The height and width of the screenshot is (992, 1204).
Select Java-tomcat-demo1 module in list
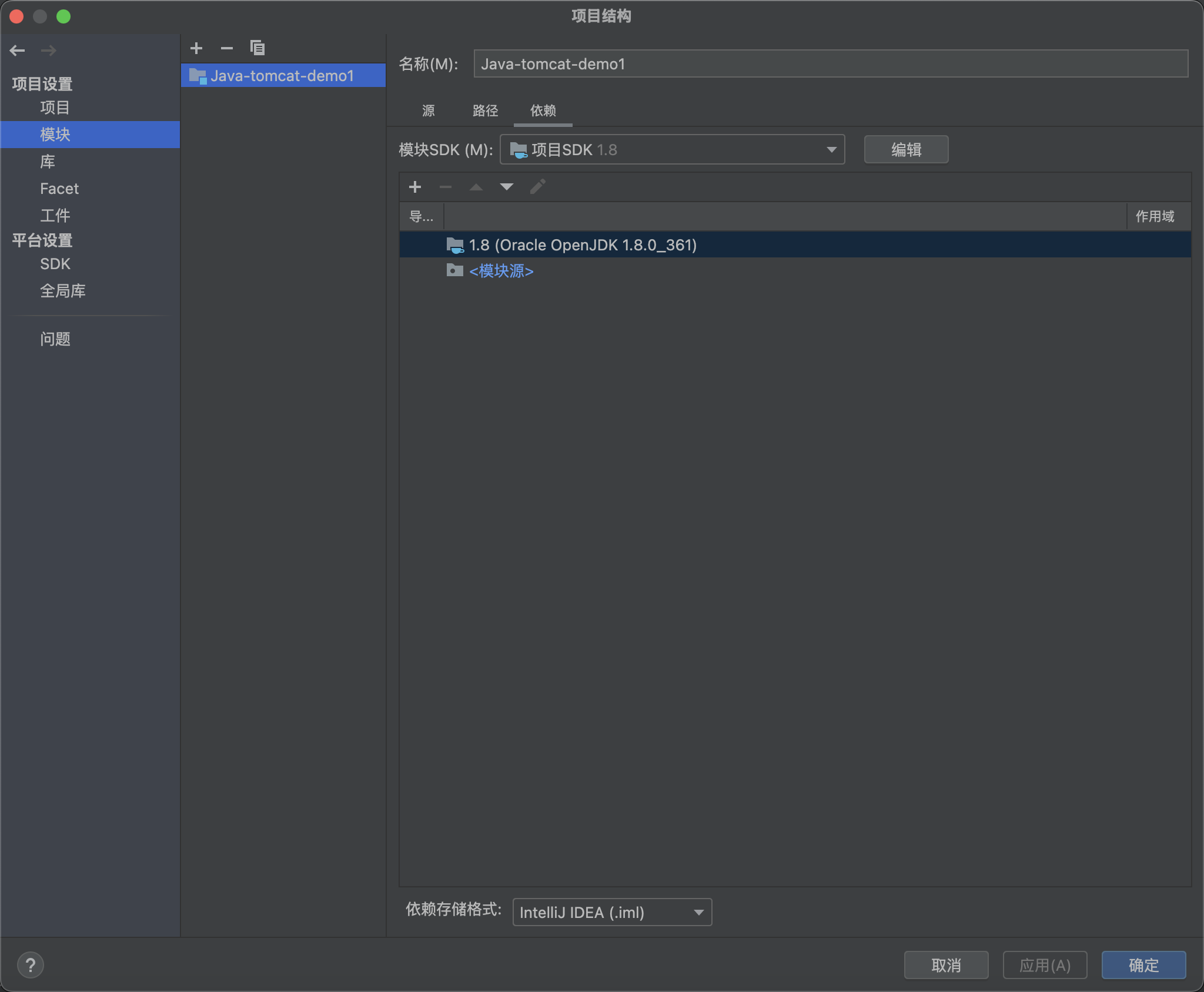point(282,76)
